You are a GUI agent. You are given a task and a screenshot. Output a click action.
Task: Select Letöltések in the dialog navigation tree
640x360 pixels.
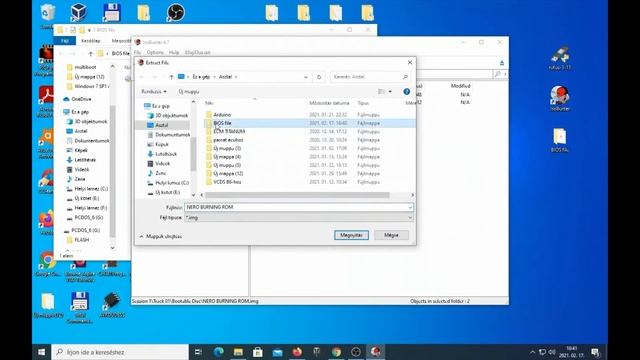pyautogui.click(x=166, y=154)
